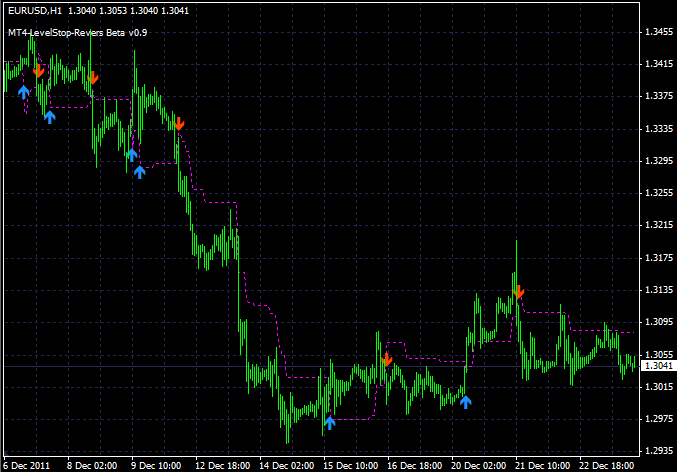Click the 1.3055 price axis label
This screenshot has width=677, height=472.
tap(659, 355)
